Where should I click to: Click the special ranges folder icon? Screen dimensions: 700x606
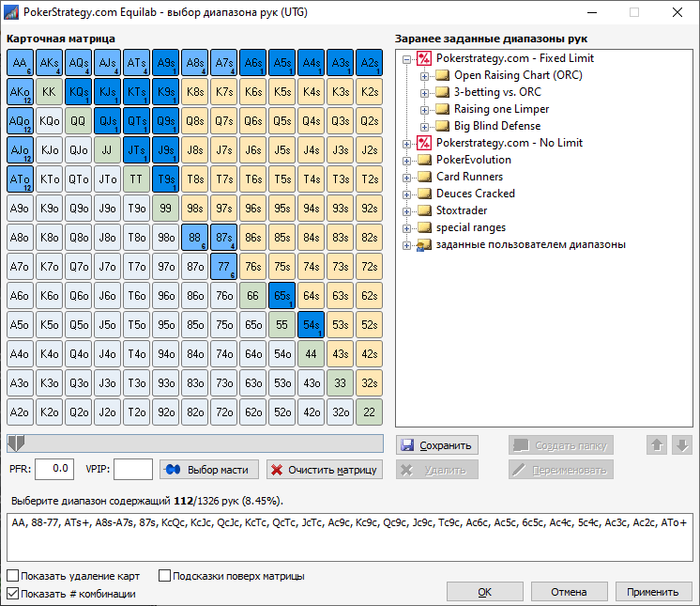(x=424, y=228)
